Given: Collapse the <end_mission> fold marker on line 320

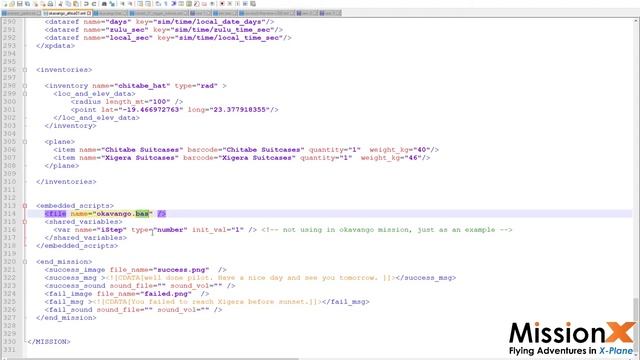Looking at the screenshot, I should click(25, 262).
